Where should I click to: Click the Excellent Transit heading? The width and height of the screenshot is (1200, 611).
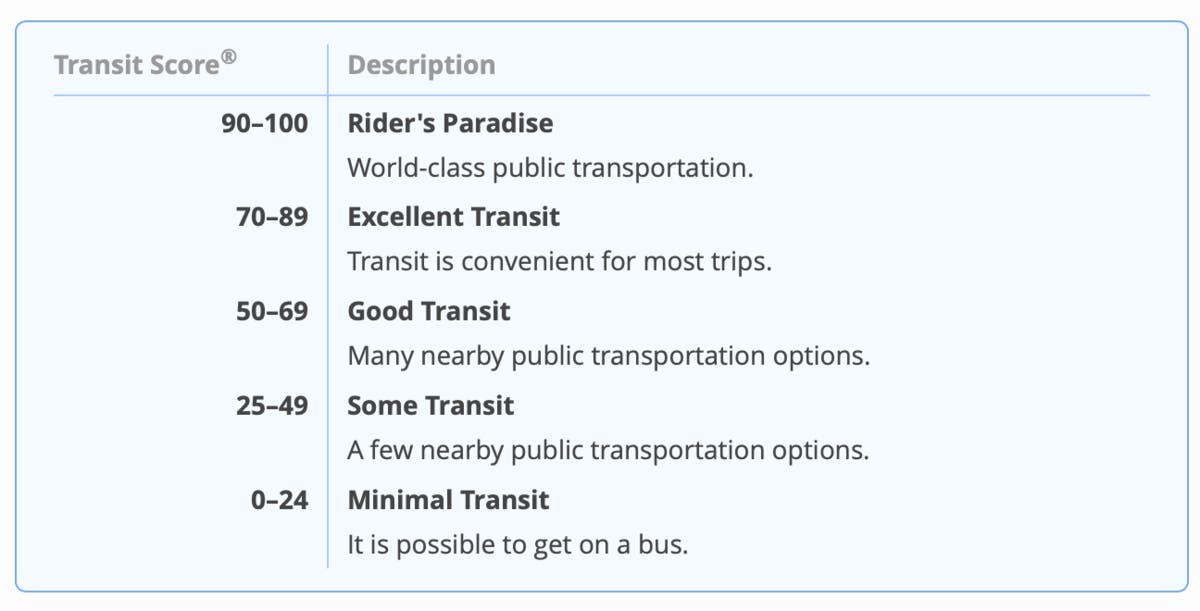tap(453, 217)
